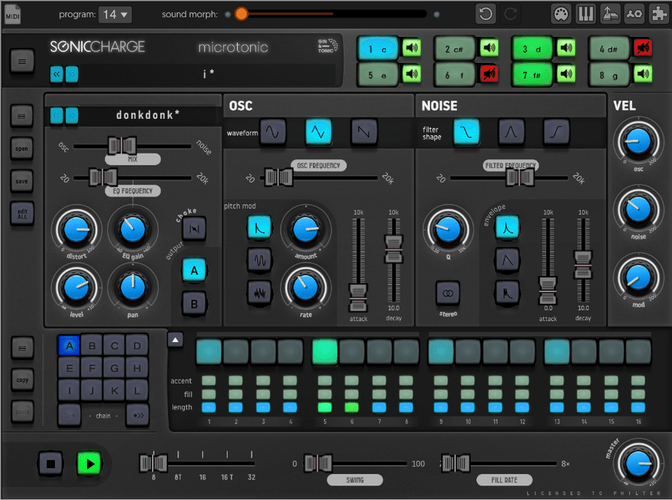Click the pattern copy button
This screenshot has width=672, height=500.
click(22, 380)
